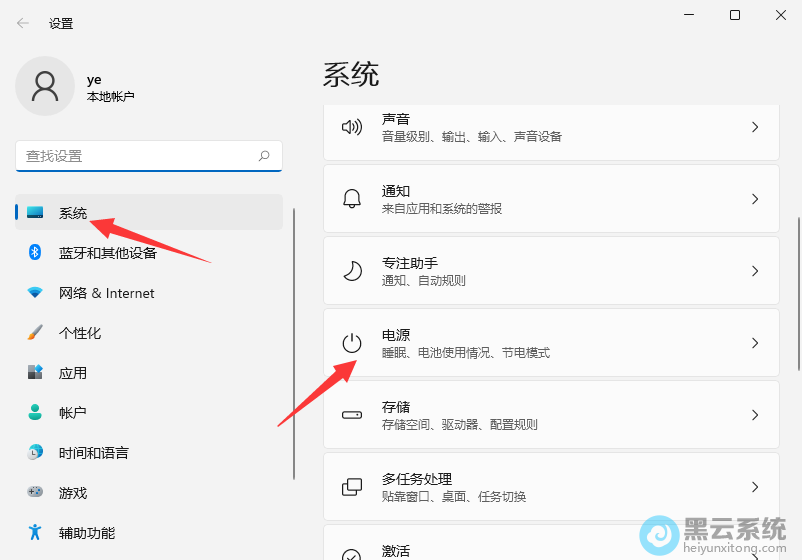Click the magnifier icon in the search box

(264, 156)
